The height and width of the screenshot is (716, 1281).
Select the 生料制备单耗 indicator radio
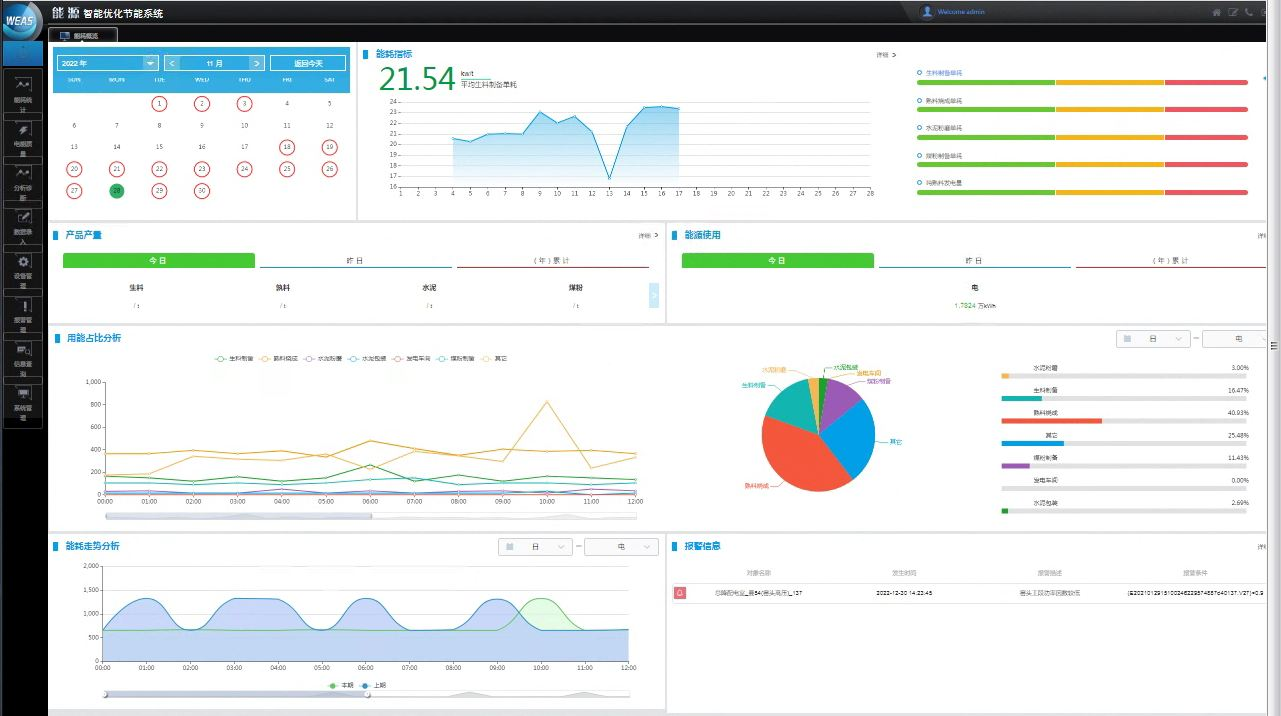(919, 73)
